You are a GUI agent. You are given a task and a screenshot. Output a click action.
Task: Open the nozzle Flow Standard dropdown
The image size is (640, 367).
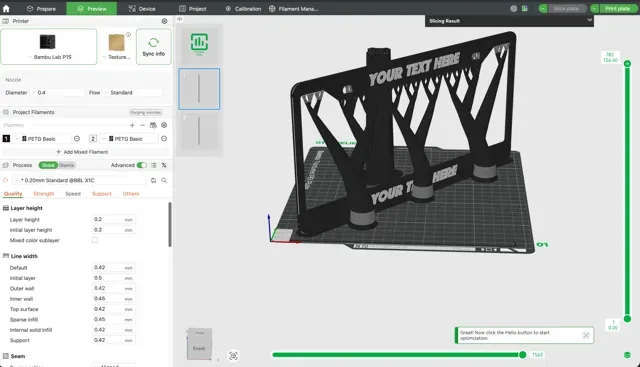coord(133,93)
